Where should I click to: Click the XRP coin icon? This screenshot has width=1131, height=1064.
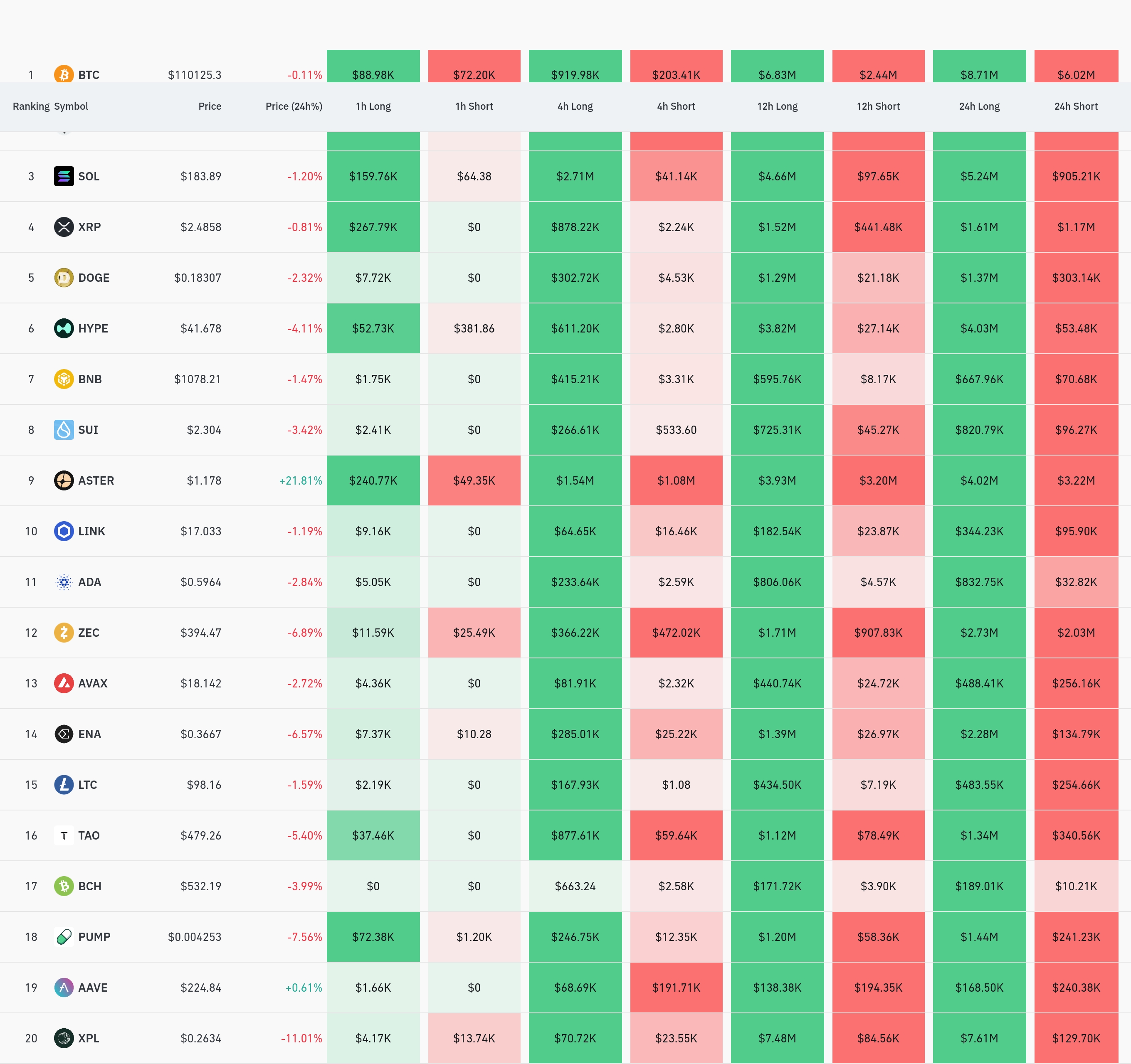coord(64,227)
